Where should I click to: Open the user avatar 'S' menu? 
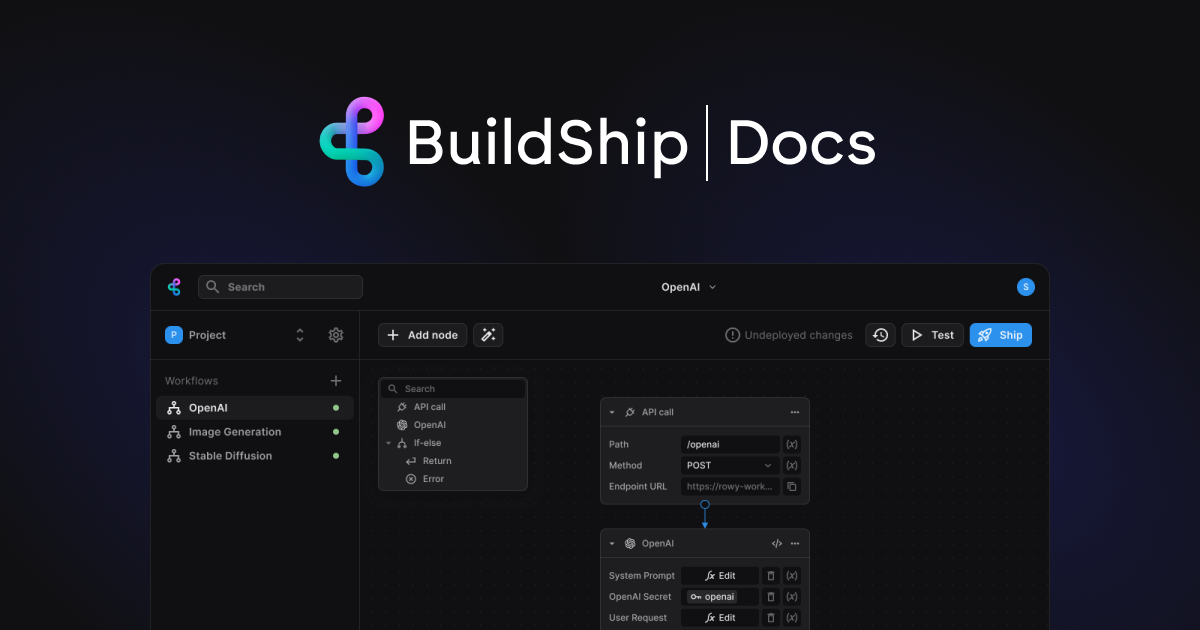pos(1026,287)
